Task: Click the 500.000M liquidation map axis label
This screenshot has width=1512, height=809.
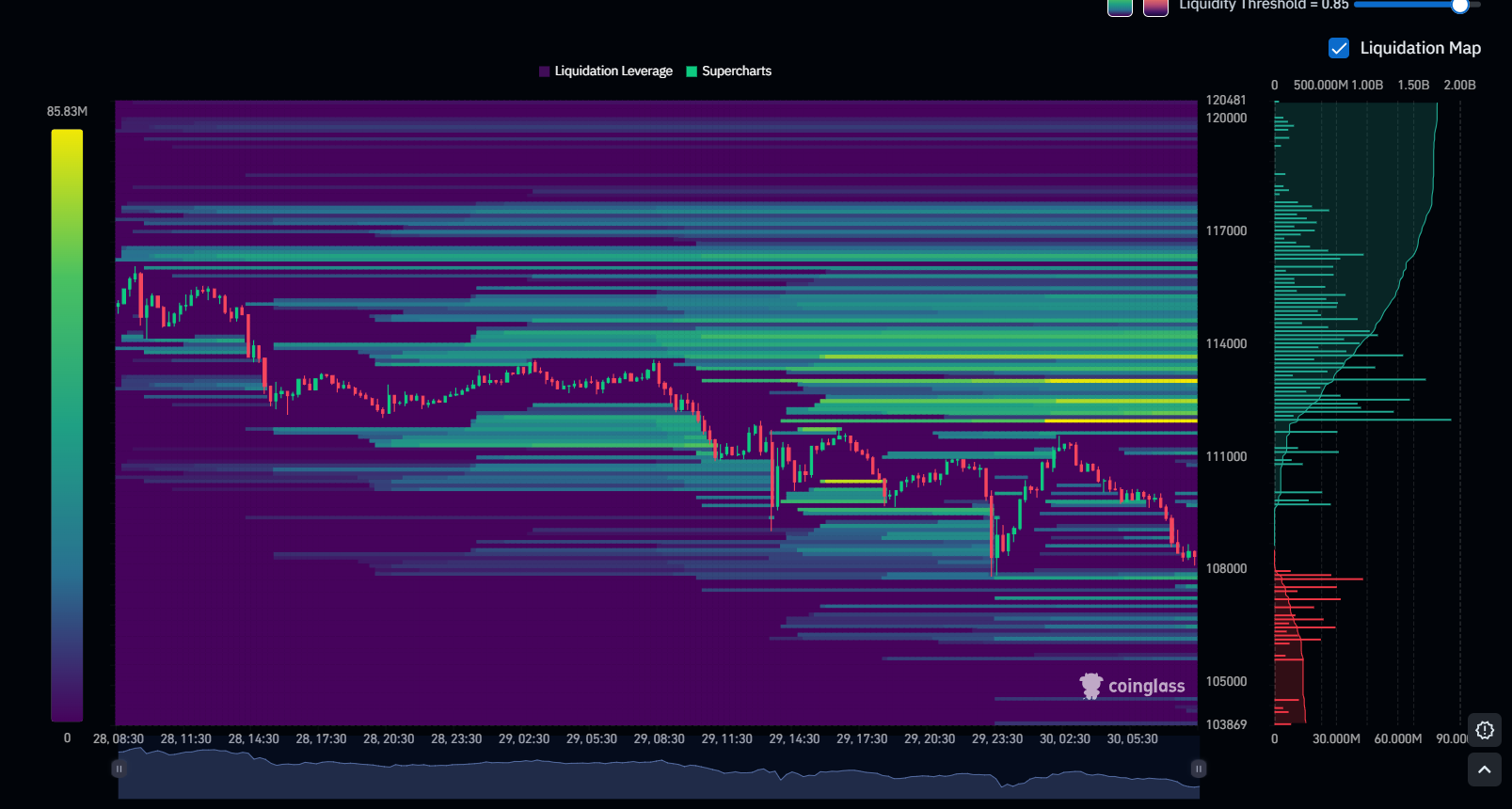Action: [x=1321, y=85]
